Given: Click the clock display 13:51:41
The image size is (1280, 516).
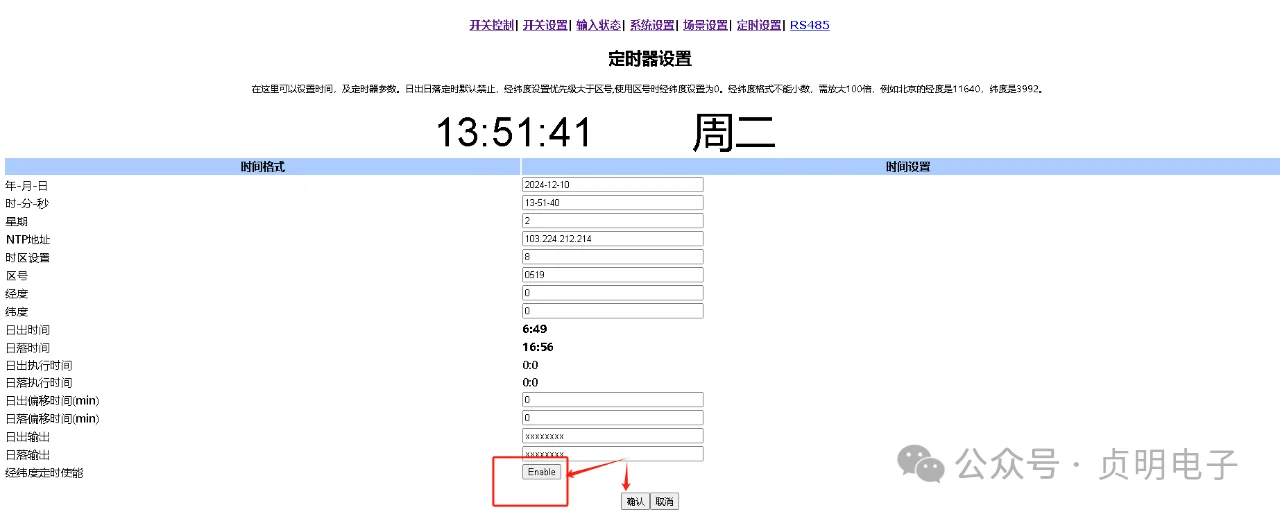Looking at the screenshot, I should 513,133.
